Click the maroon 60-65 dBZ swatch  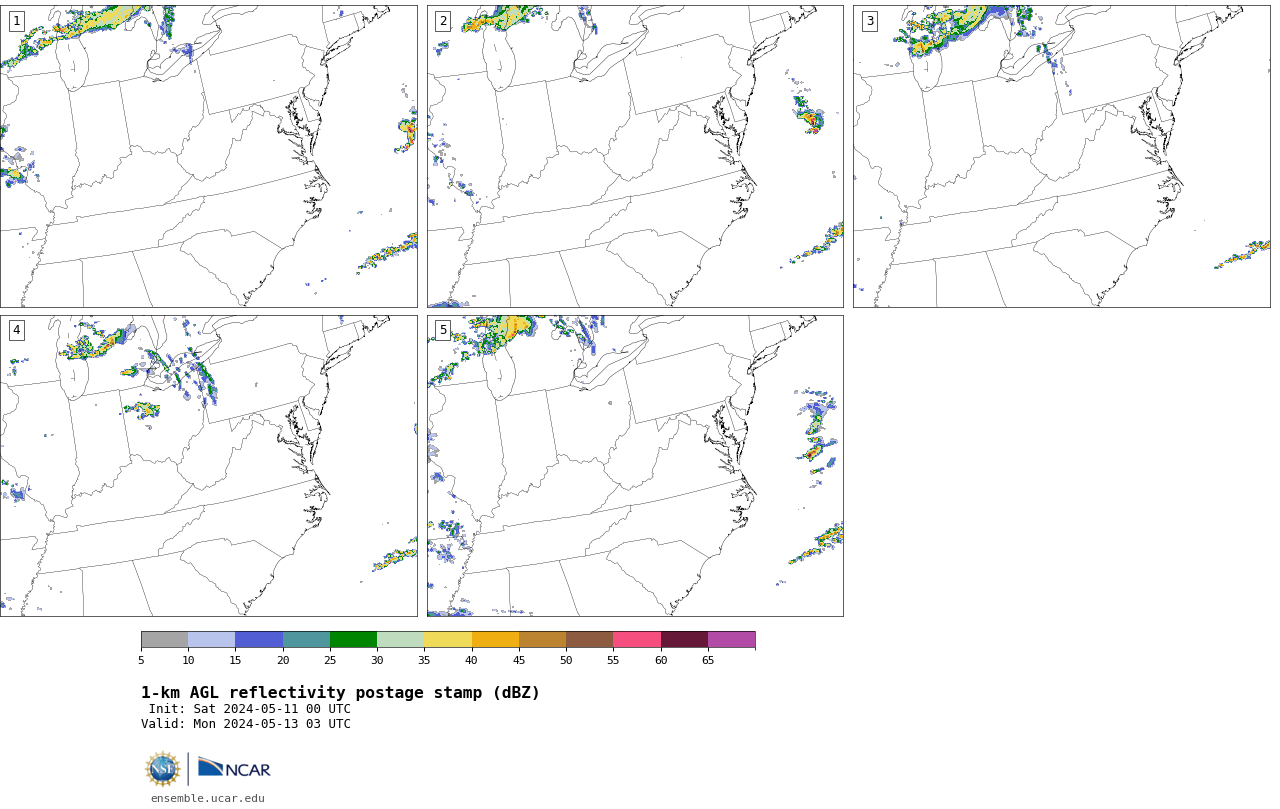coord(684,640)
